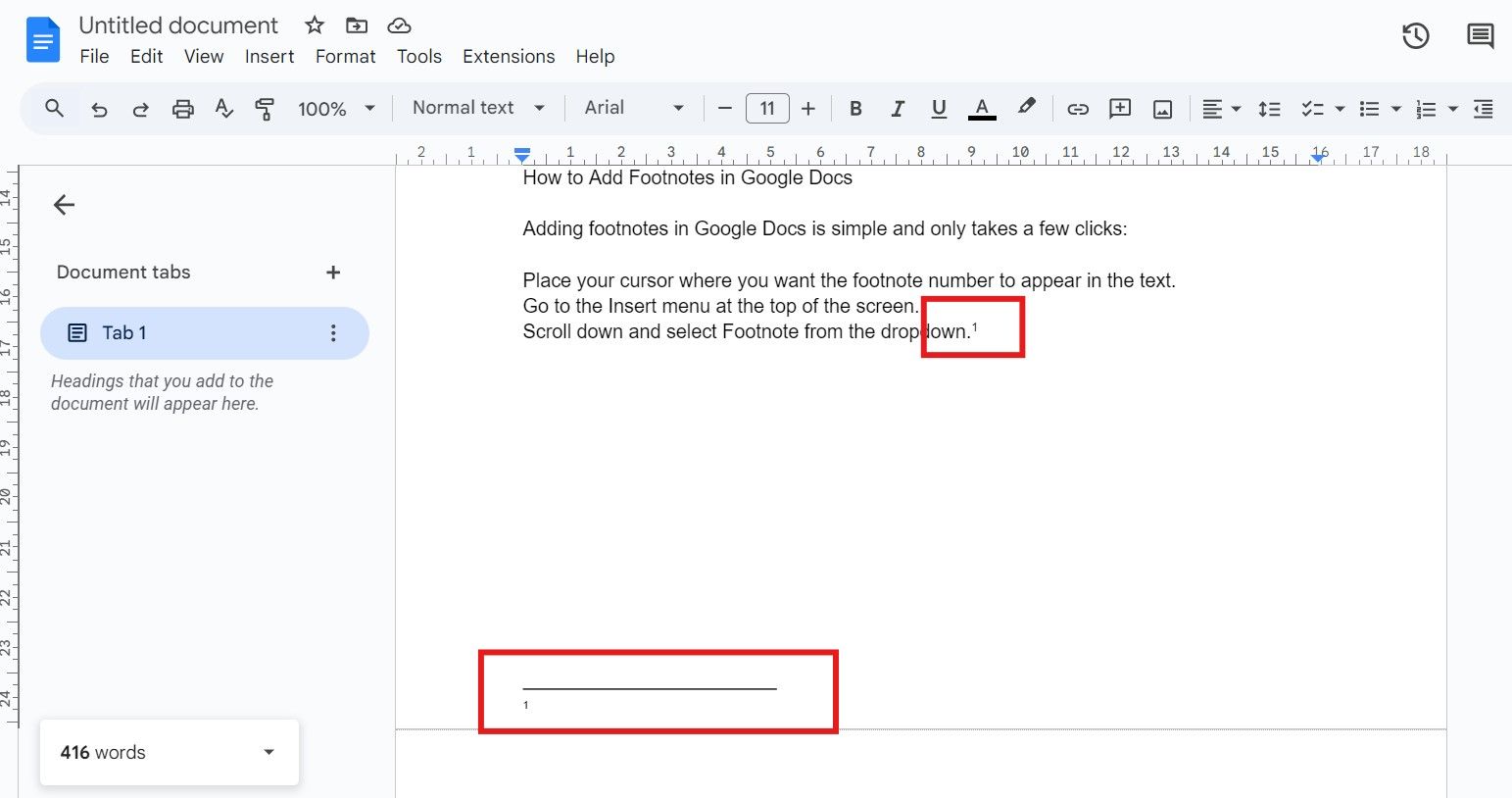Viewport: 1512px width, 798px height.
Task: Expand the zoom level dropdown
Action: (x=336, y=108)
